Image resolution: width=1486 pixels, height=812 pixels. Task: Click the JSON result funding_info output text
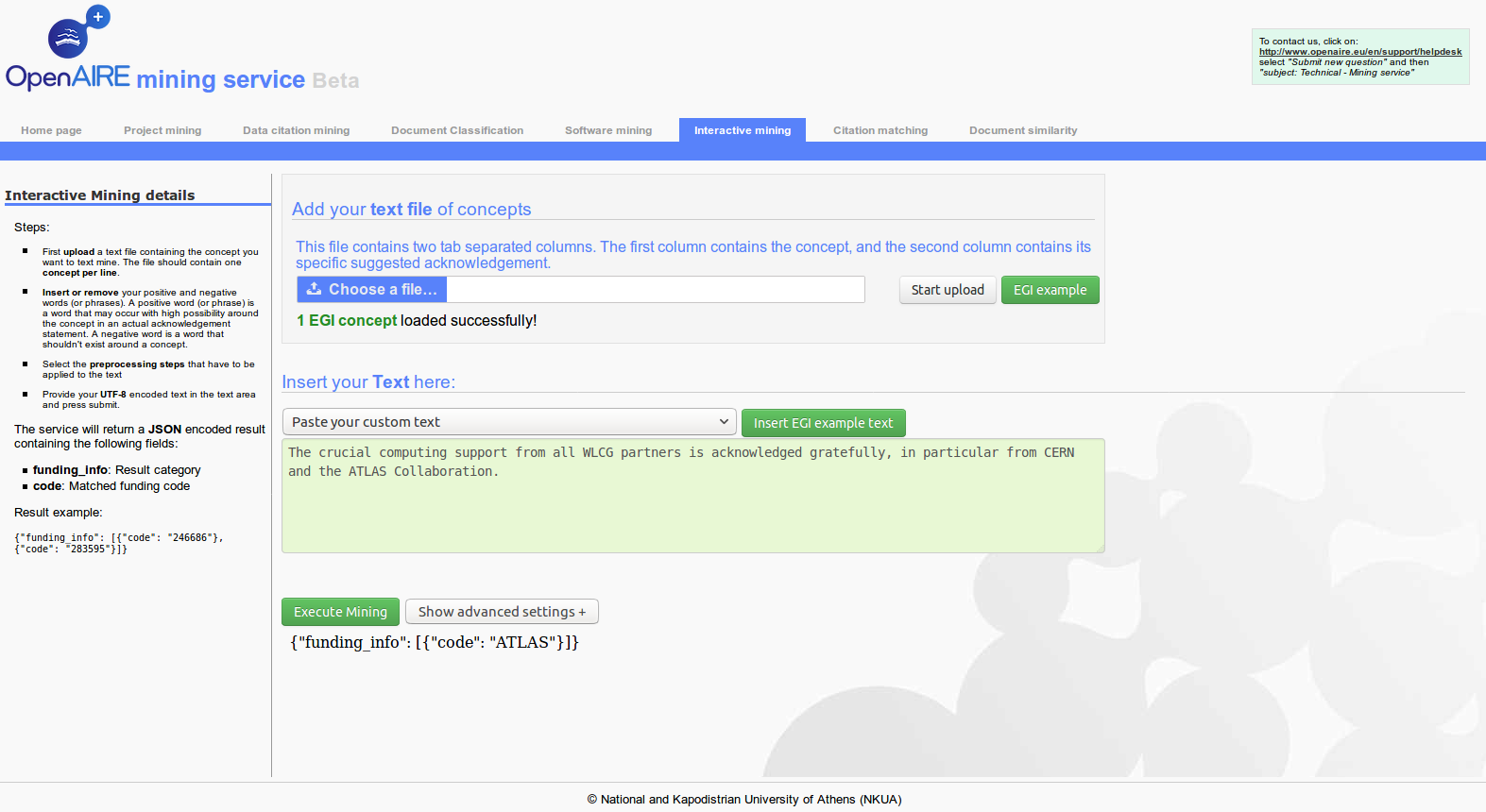coord(435,642)
